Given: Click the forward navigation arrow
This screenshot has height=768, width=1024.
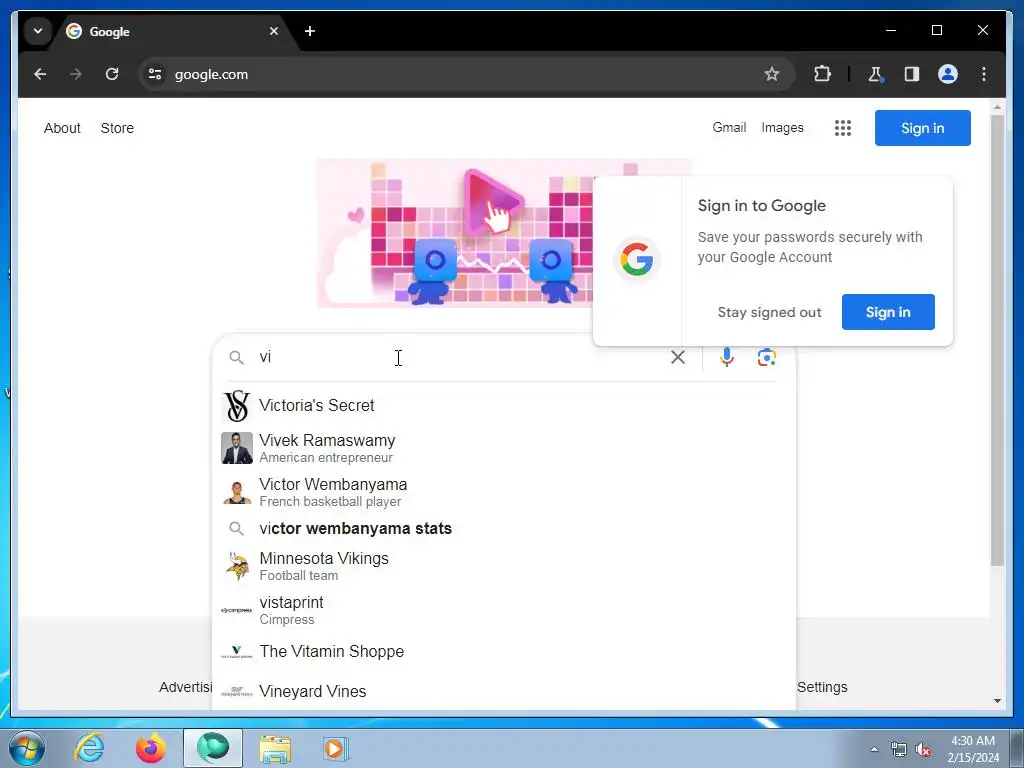Looking at the screenshot, I should (x=76, y=74).
